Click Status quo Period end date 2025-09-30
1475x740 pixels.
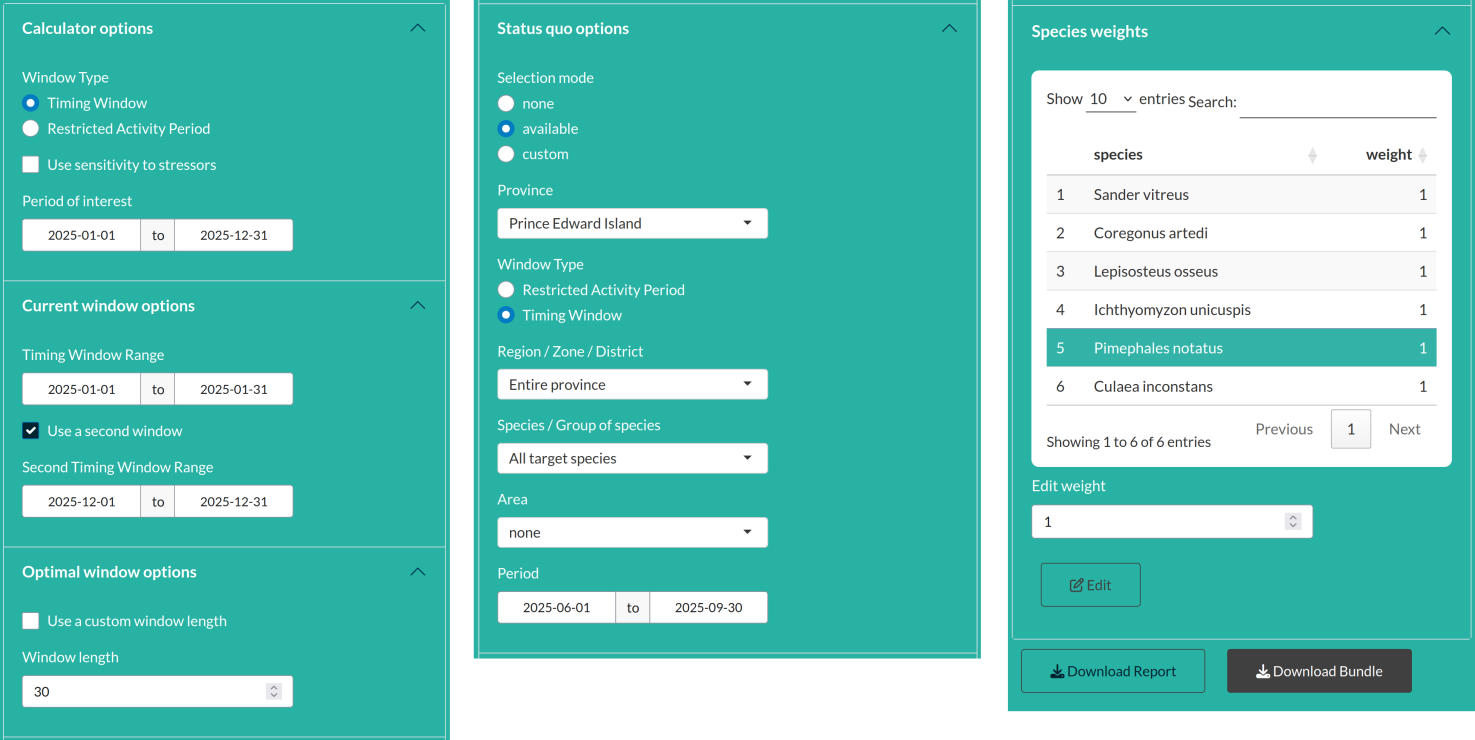(x=709, y=607)
